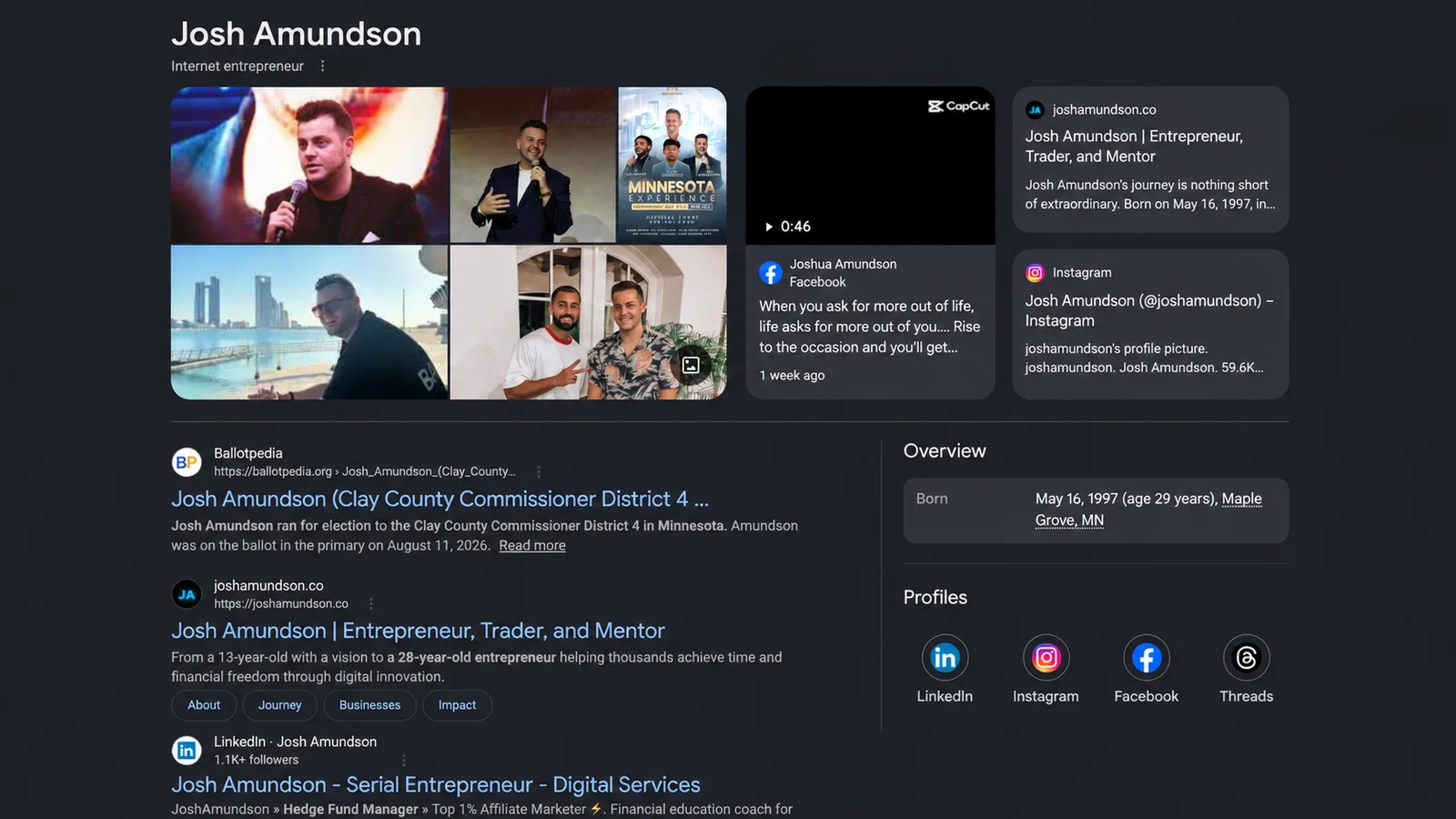The height and width of the screenshot is (819, 1456).
Task: Click the Profiles section heading
Action: click(x=935, y=597)
